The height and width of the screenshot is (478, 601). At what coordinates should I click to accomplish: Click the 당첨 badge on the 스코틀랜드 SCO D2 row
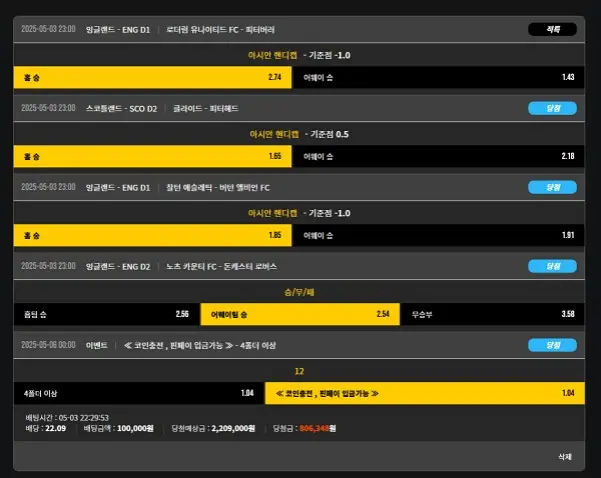tap(552, 108)
